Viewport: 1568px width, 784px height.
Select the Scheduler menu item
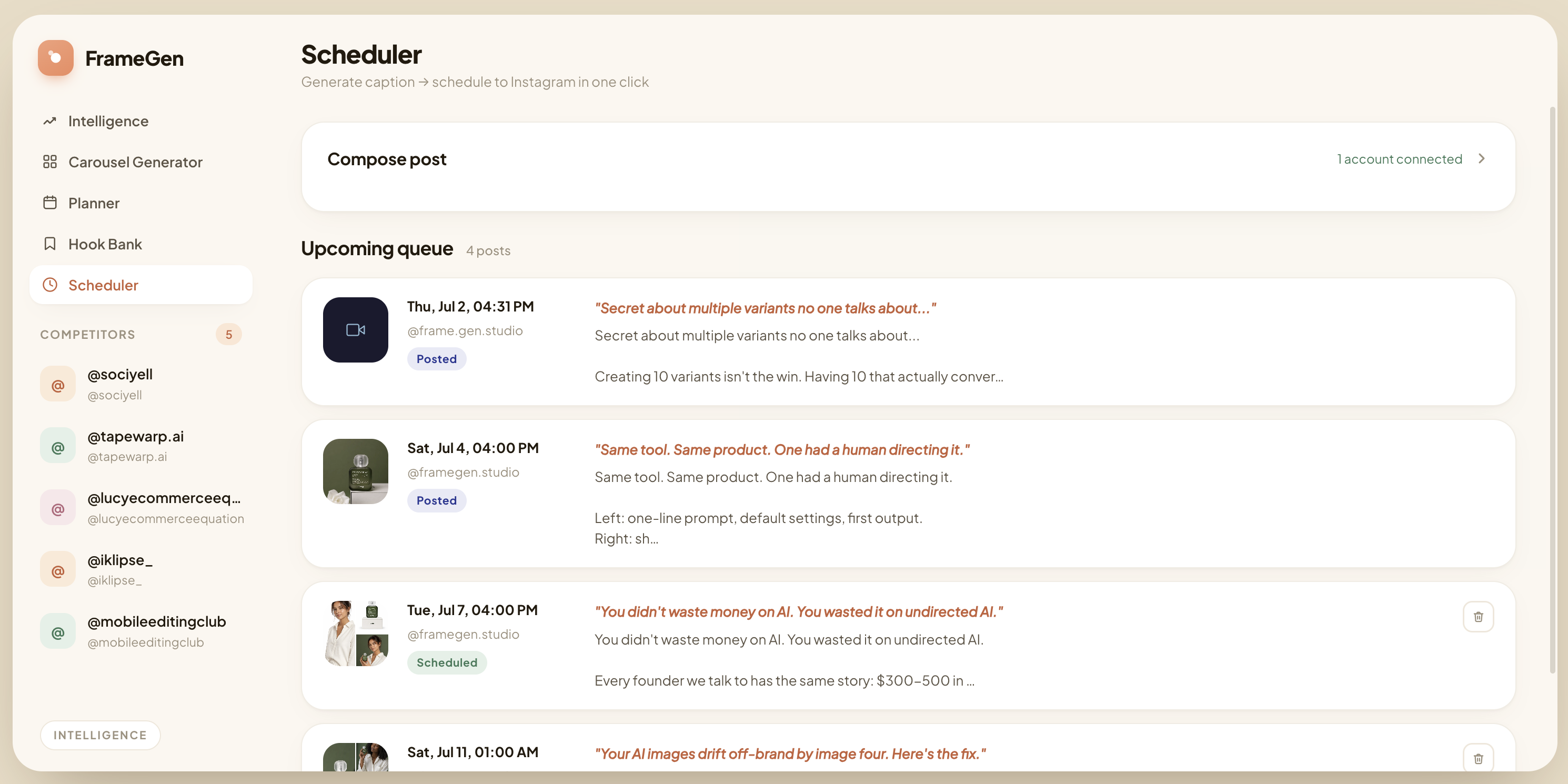pos(140,285)
